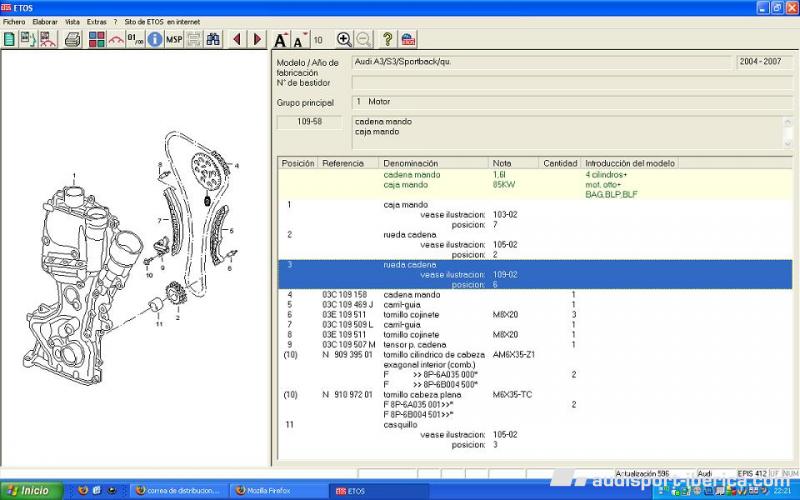Image resolution: width=800 pixels, height=500 pixels.
Task: Click the Introducción del modelo column header
Action: tap(630, 163)
